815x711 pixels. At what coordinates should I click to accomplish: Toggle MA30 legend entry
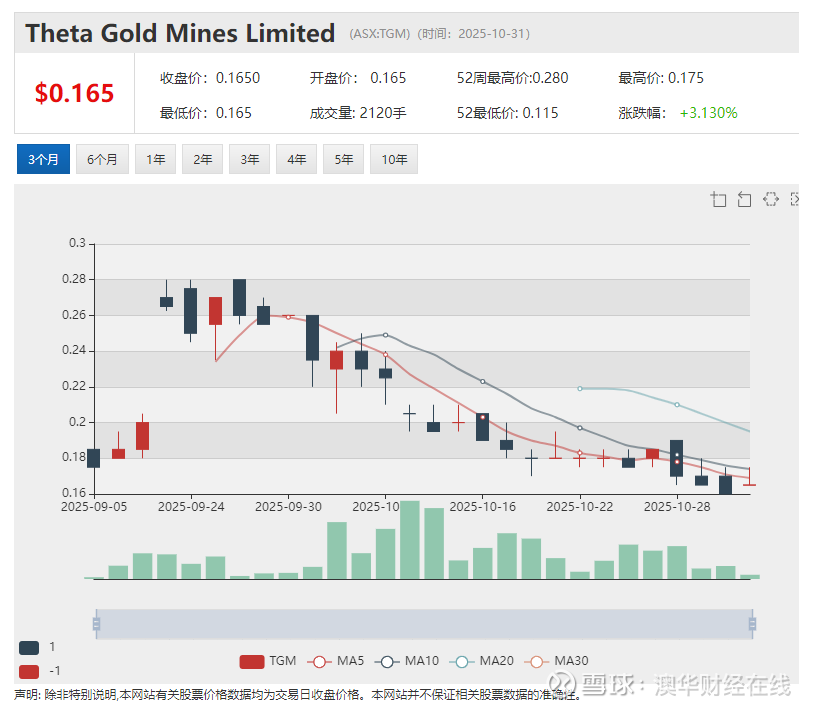point(556,661)
